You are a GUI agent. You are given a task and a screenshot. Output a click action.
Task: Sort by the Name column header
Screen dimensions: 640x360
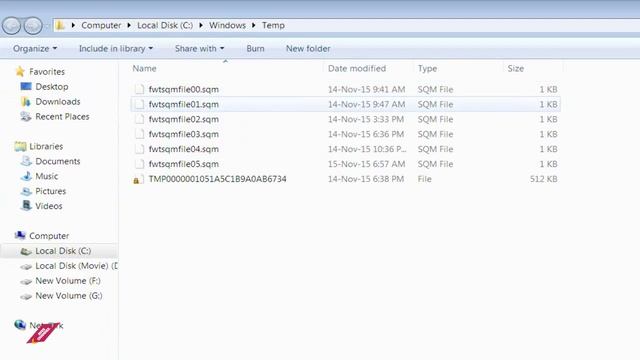144,69
